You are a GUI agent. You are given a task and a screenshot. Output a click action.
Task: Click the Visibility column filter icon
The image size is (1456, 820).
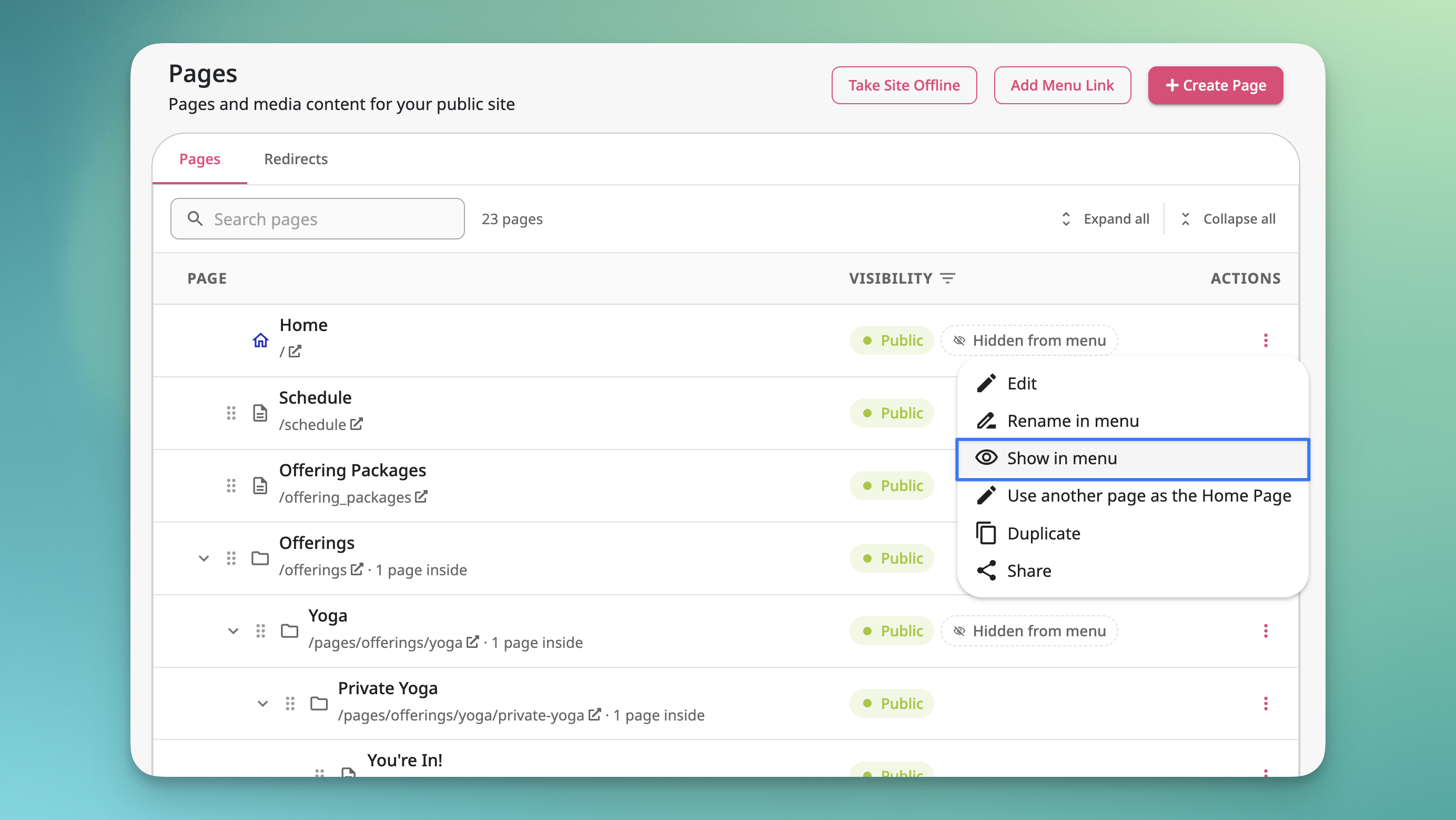pyautogui.click(x=948, y=278)
